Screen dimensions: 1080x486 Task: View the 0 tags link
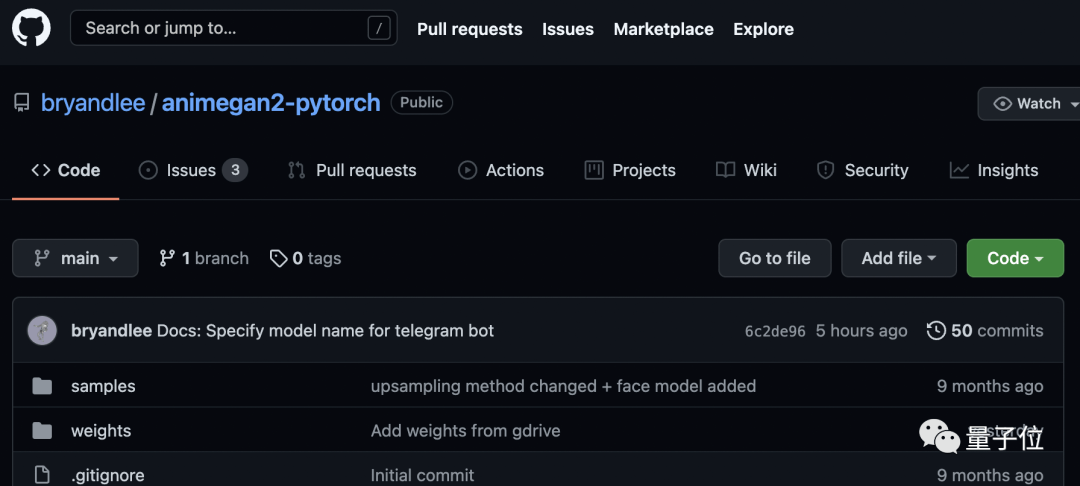tap(306, 258)
